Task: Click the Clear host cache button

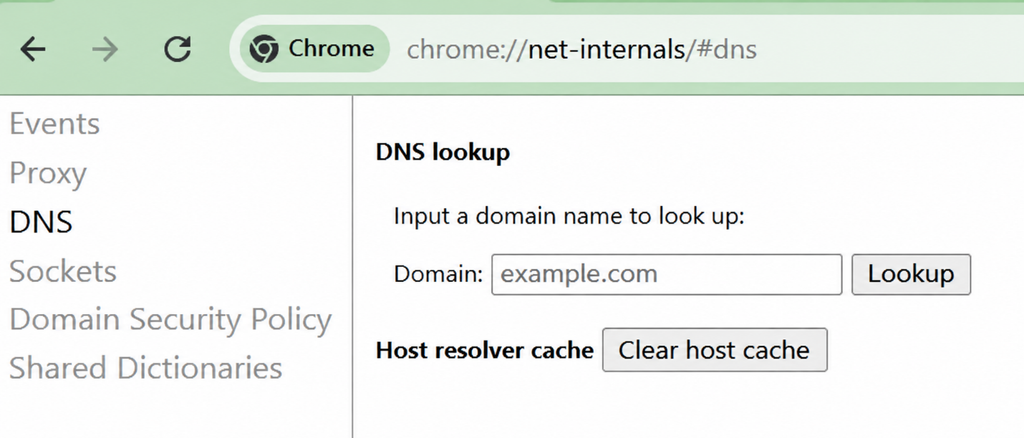Action: [x=714, y=351]
